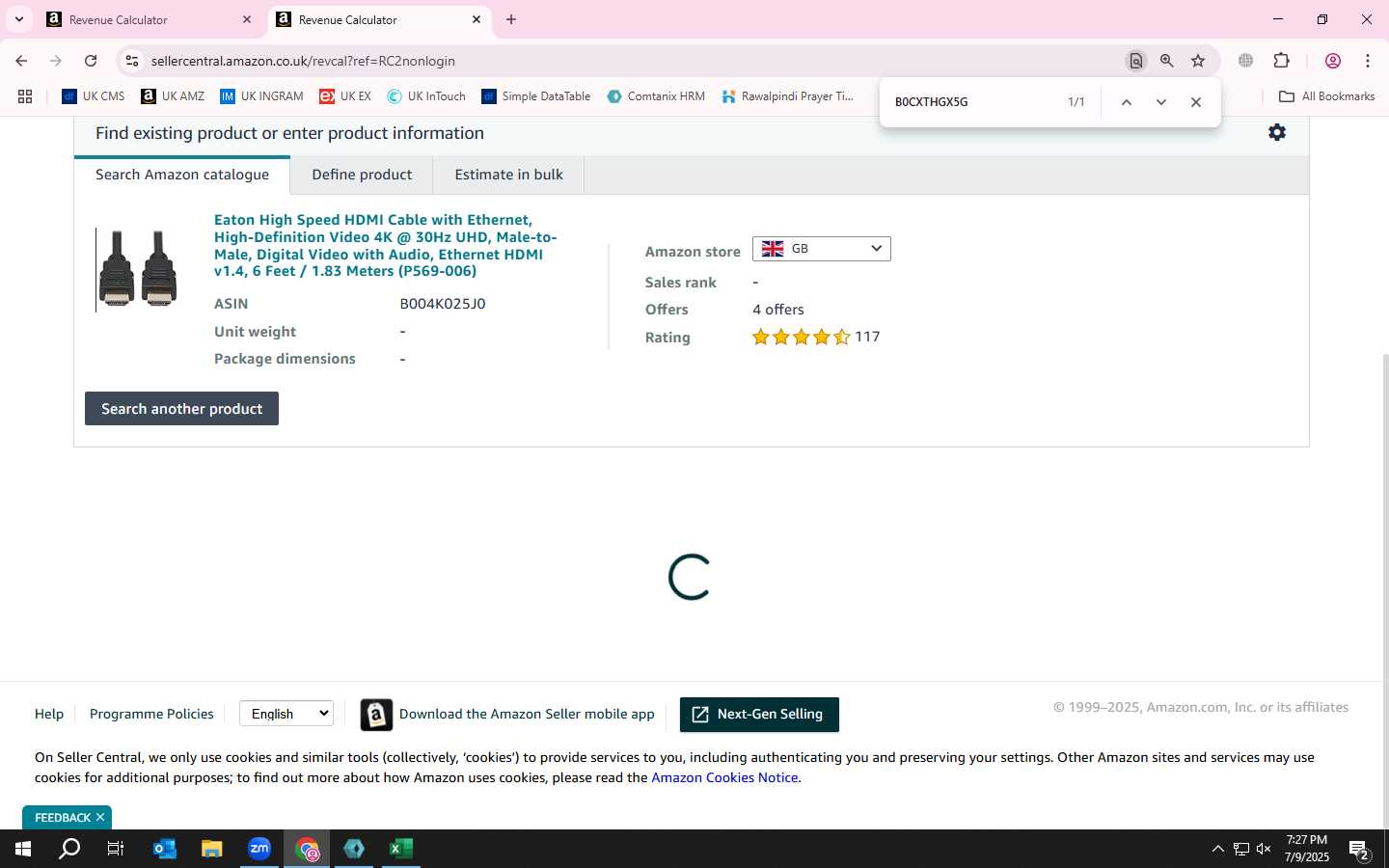Image resolution: width=1389 pixels, height=868 pixels.
Task: Open Amazon Cookies Notice link
Action: click(724, 777)
